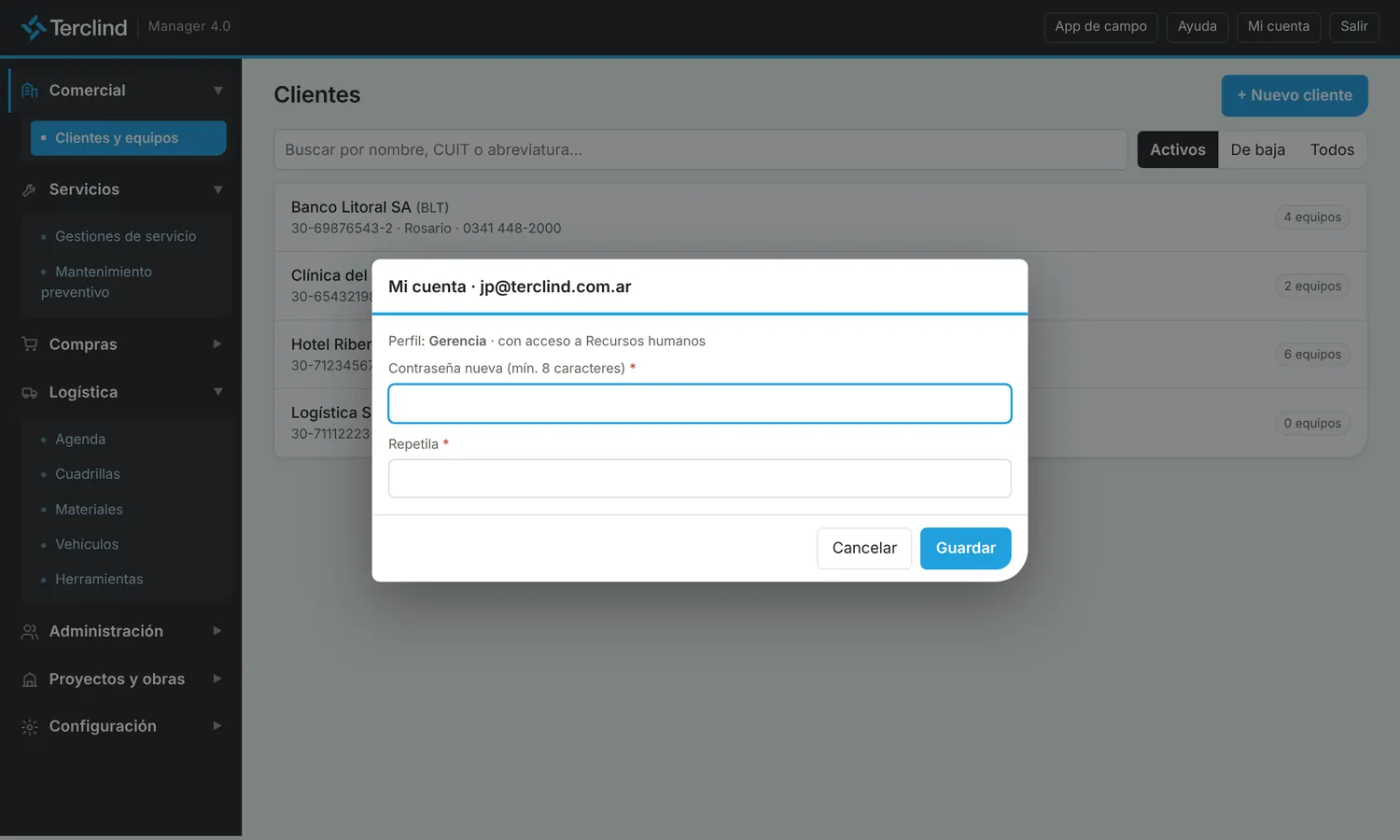
Task: Open Clientes y equipos page
Action: click(x=129, y=138)
